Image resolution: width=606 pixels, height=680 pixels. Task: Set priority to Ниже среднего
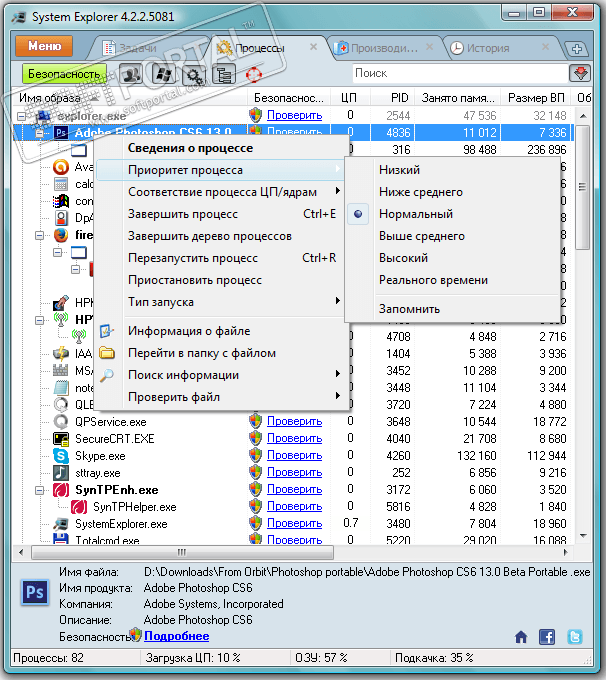point(452,192)
